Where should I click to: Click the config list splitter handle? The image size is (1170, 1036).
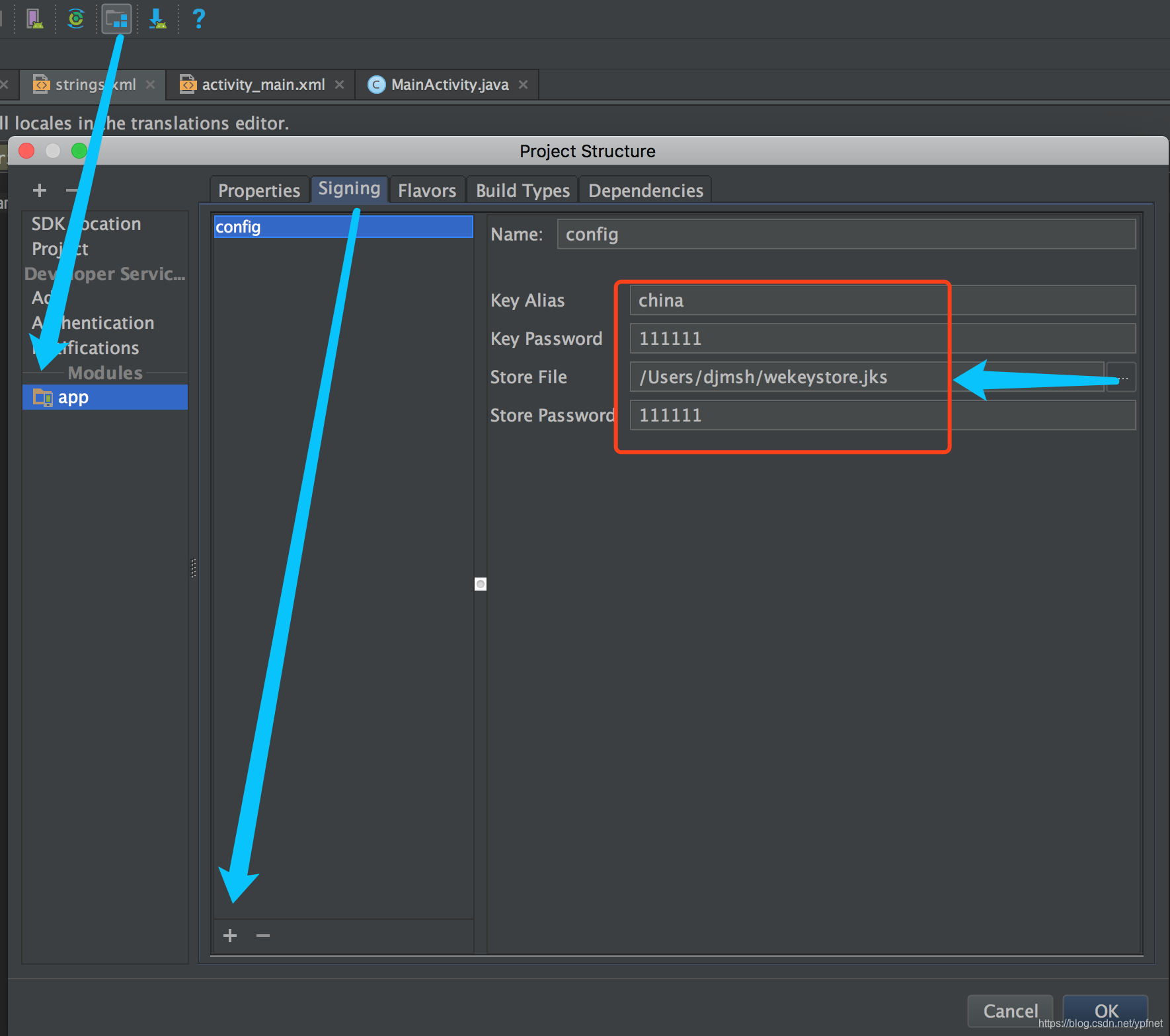(481, 584)
